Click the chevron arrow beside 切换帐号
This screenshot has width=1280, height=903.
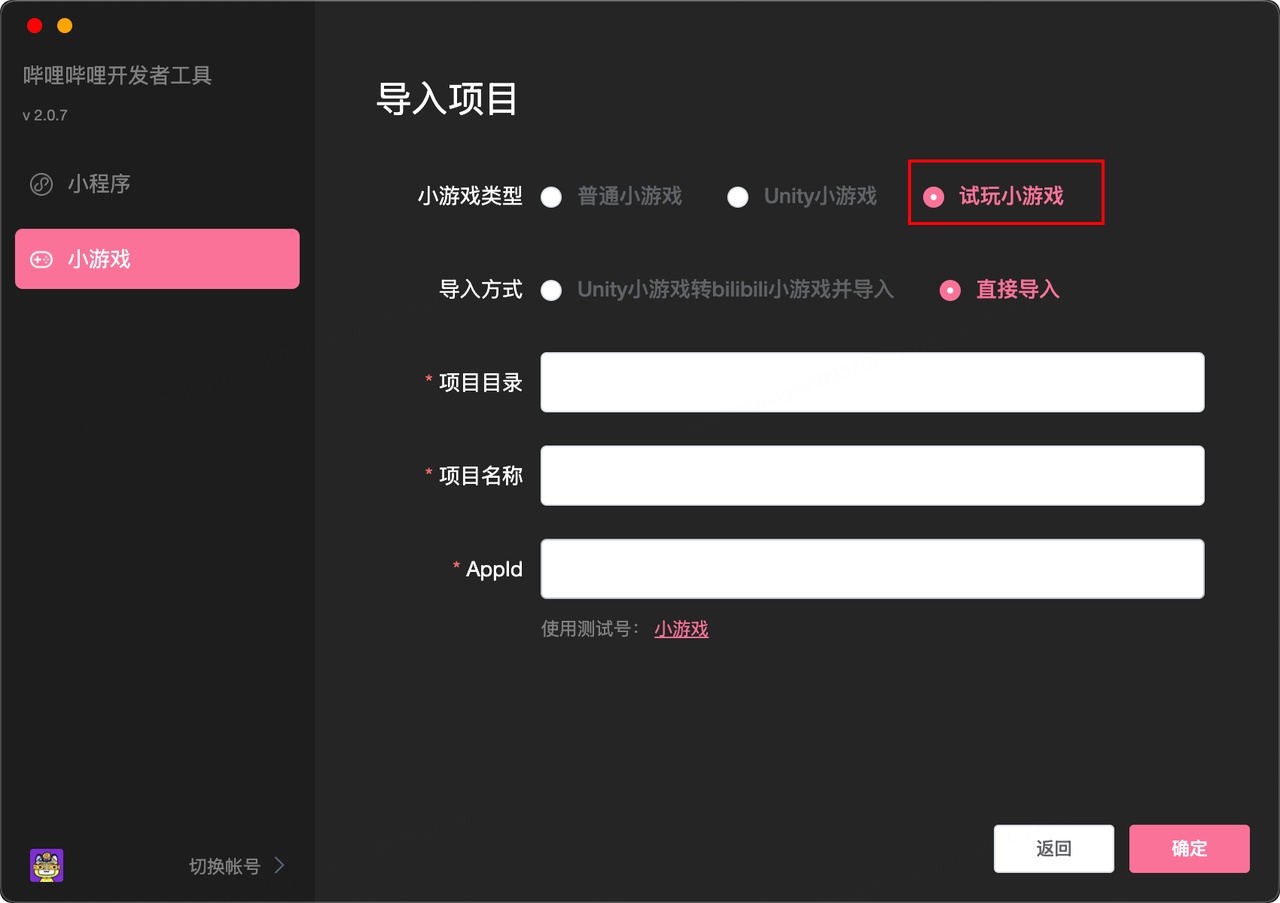coord(280,865)
